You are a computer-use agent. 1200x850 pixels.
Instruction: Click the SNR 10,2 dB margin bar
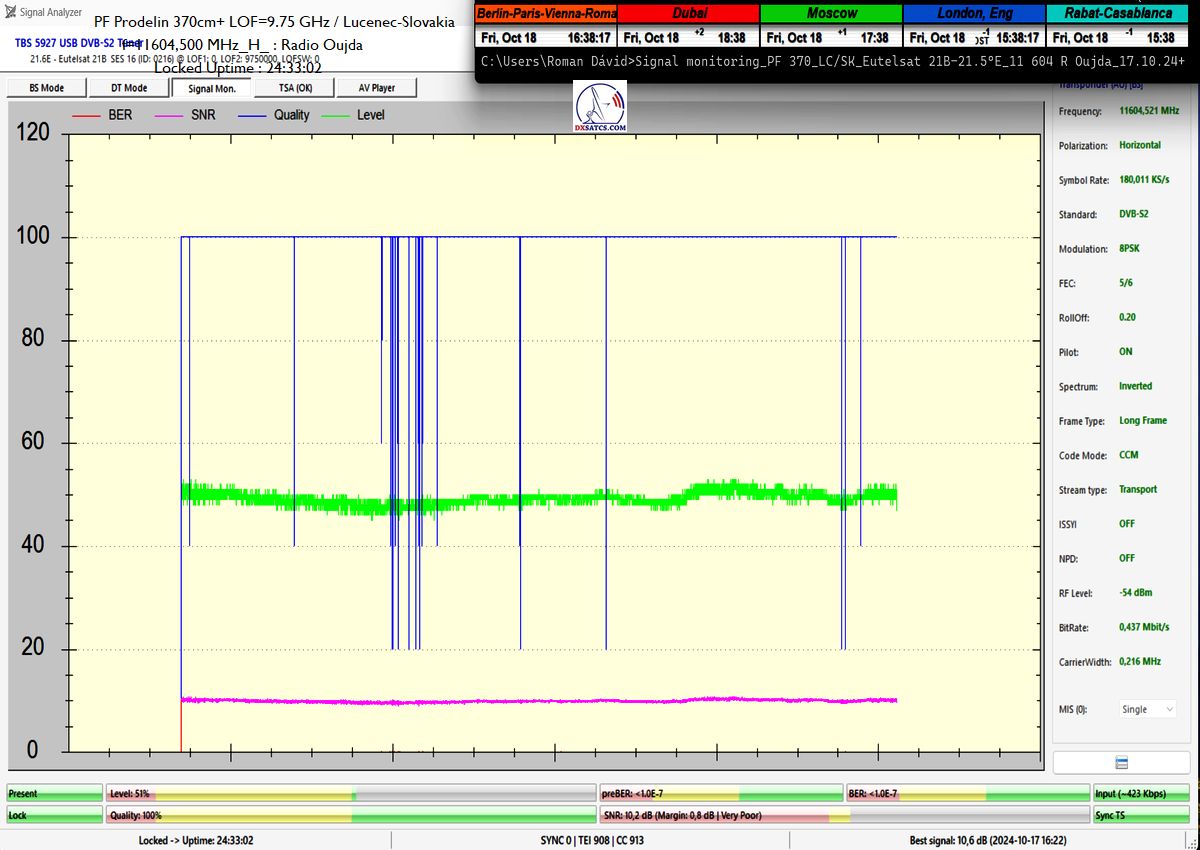click(845, 816)
